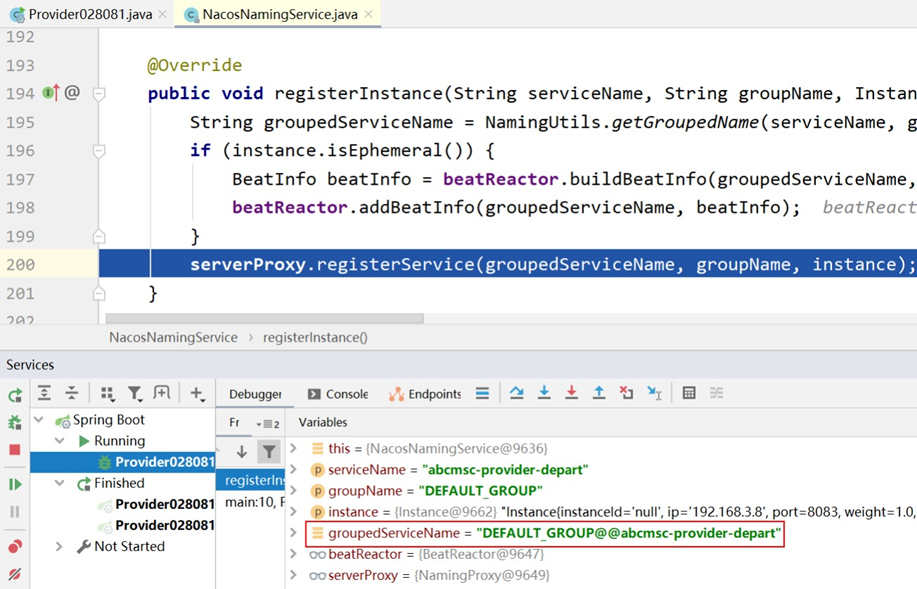Viewport: 917px width, 589px height.
Task: Click the Services panel title
Action: 30,365
